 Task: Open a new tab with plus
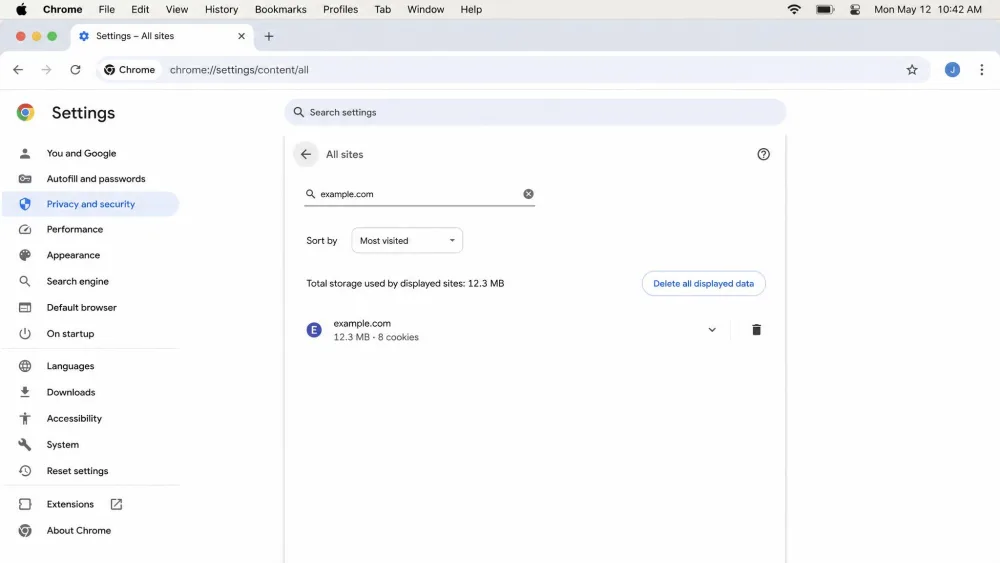pyautogui.click(x=268, y=36)
